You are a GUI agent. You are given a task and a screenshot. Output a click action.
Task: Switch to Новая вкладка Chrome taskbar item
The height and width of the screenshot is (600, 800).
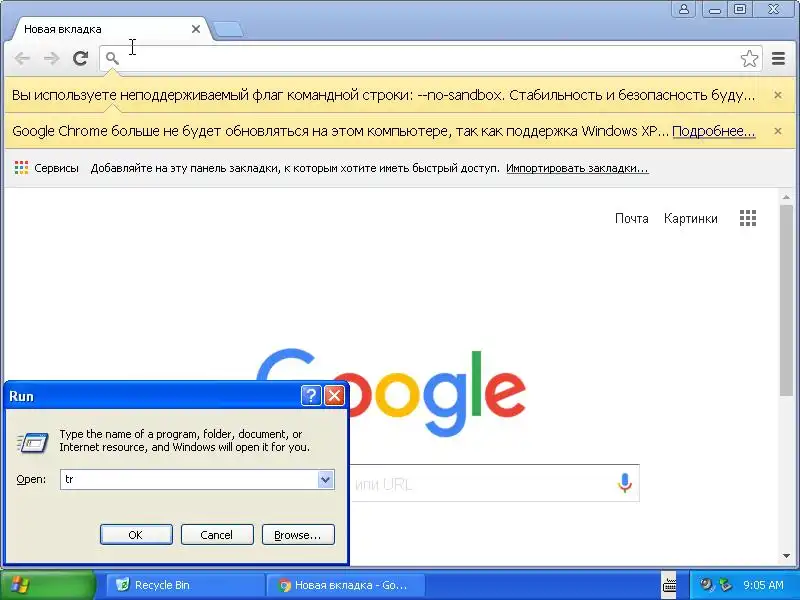344,585
